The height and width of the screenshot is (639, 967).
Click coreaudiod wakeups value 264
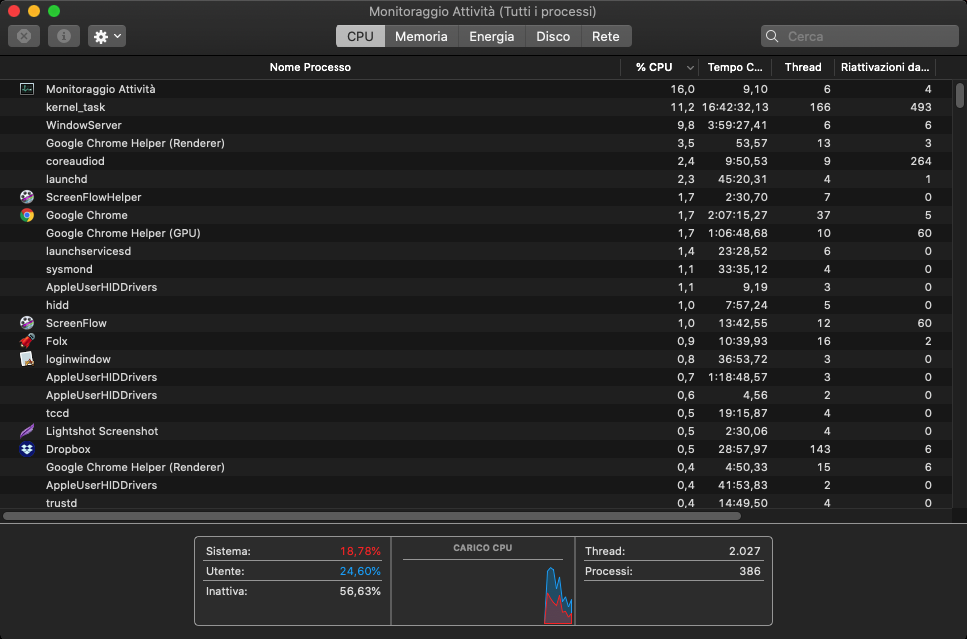(921, 161)
